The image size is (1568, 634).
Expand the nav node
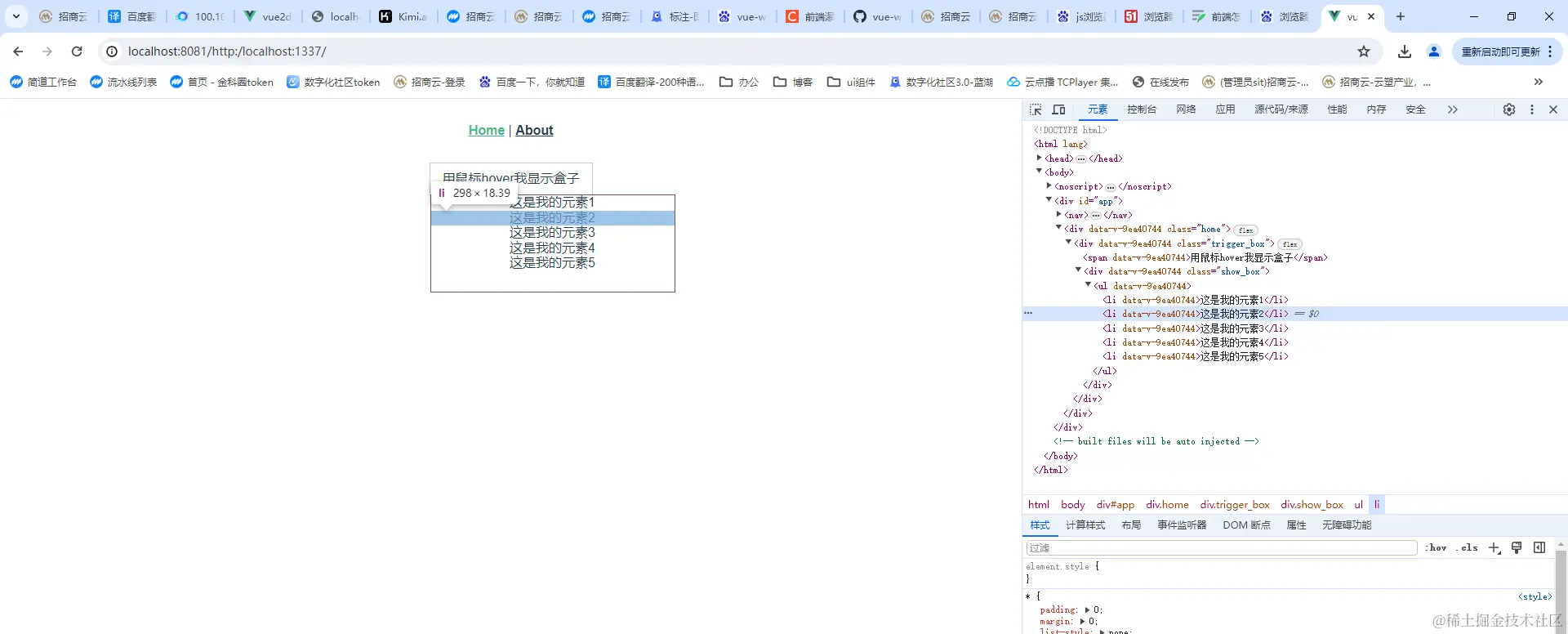pyautogui.click(x=1058, y=215)
